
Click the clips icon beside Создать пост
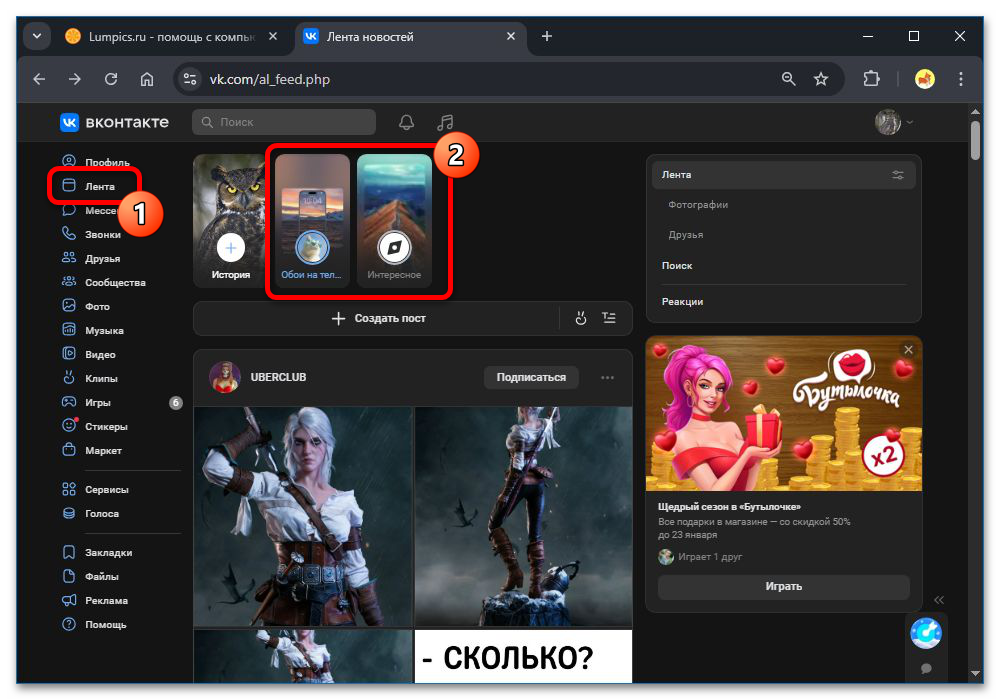click(580, 318)
